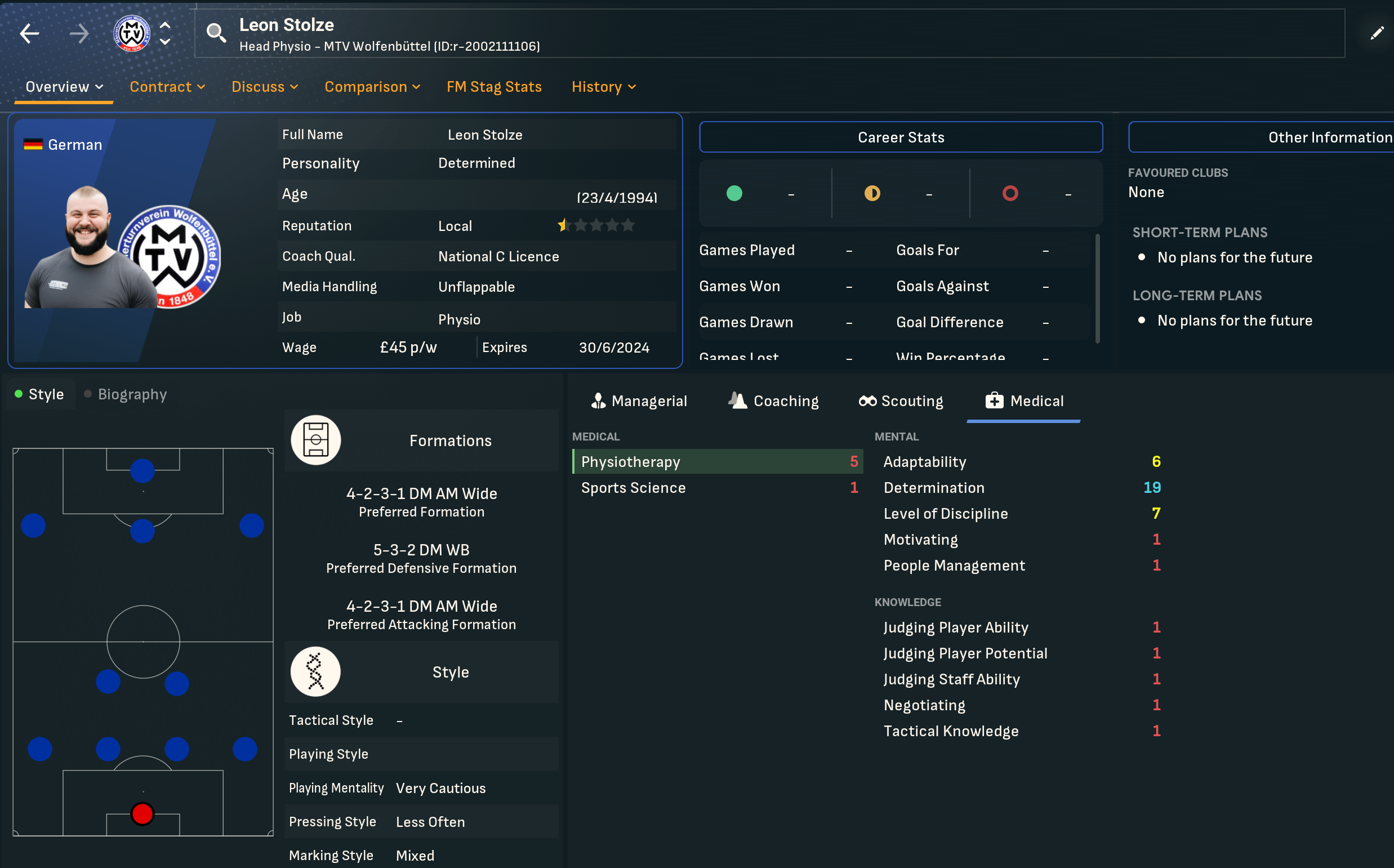The image size is (1394, 868).
Task: Select the Style radio option
Action: click(x=39, y=394)
